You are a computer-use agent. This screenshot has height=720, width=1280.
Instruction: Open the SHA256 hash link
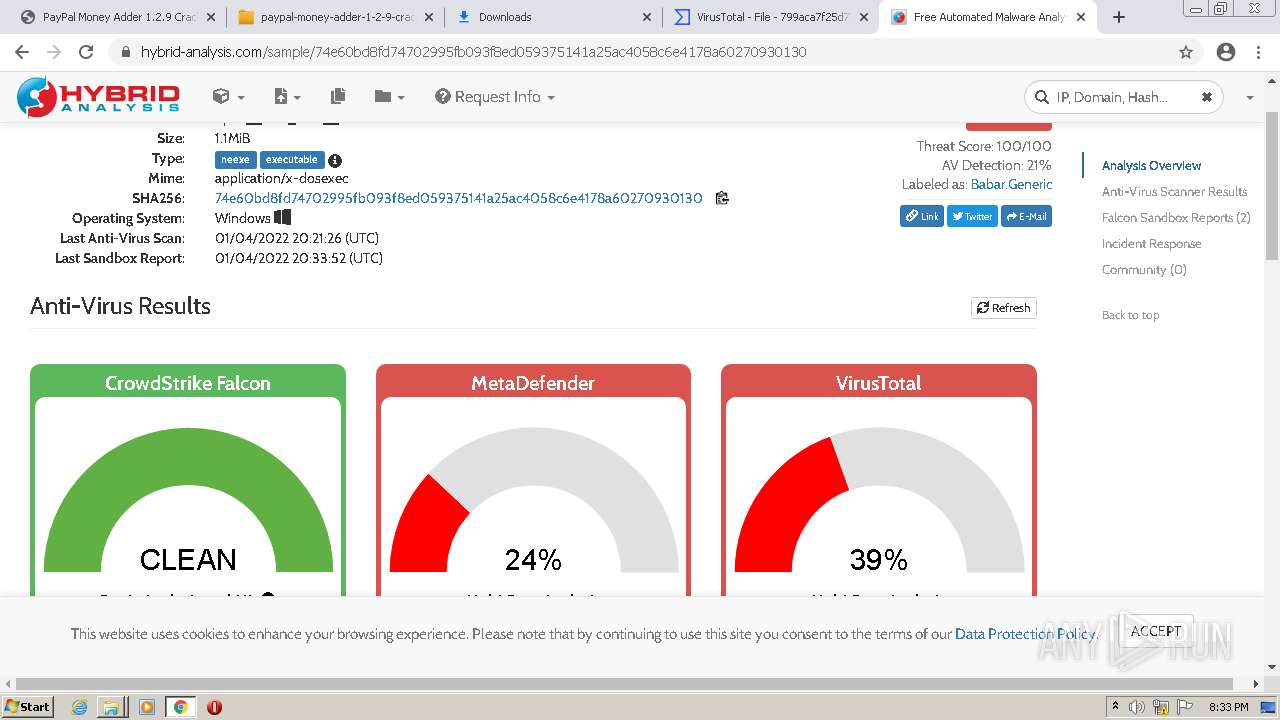(x=459, y=198)
